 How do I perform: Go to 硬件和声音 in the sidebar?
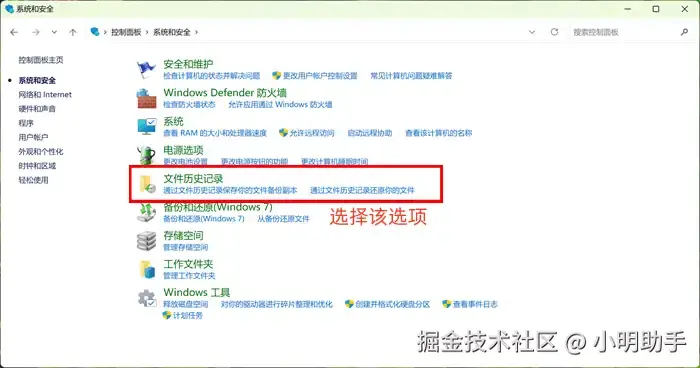[37, 109]
